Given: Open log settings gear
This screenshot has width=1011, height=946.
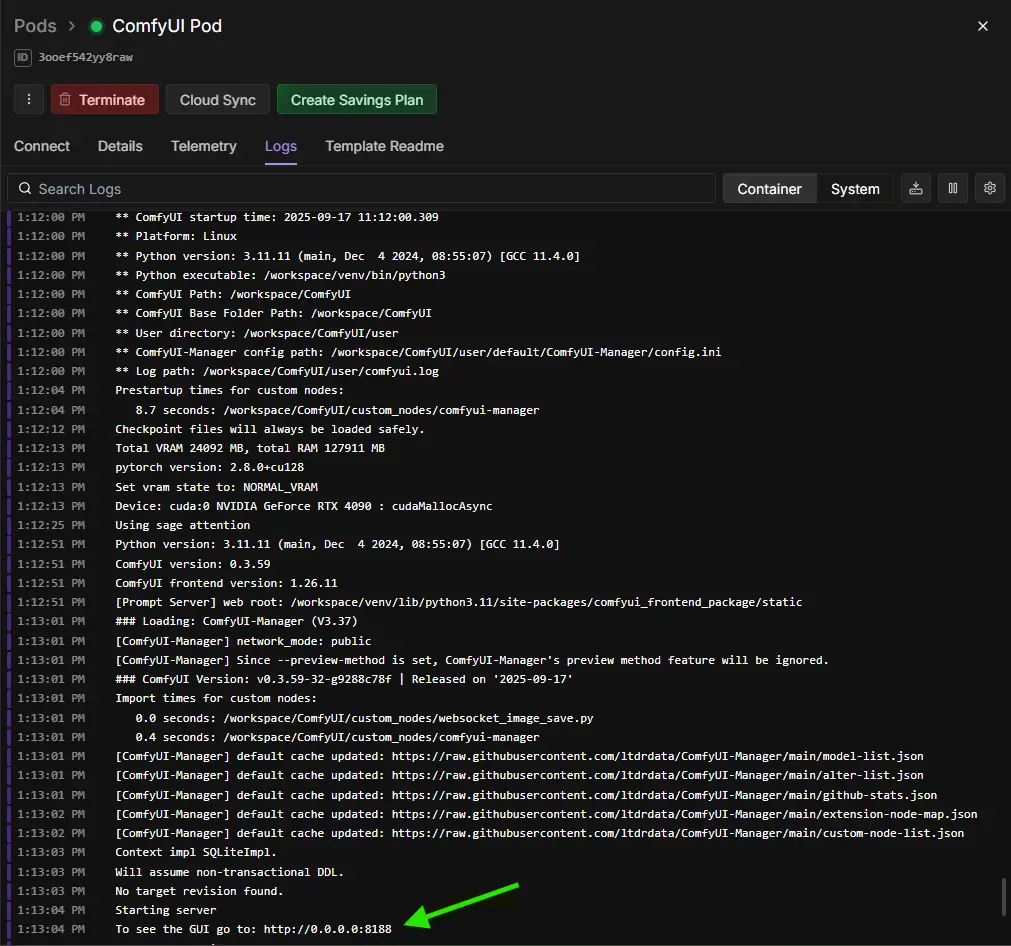Looking at the screenshot, I should click(x=990, y=188).
